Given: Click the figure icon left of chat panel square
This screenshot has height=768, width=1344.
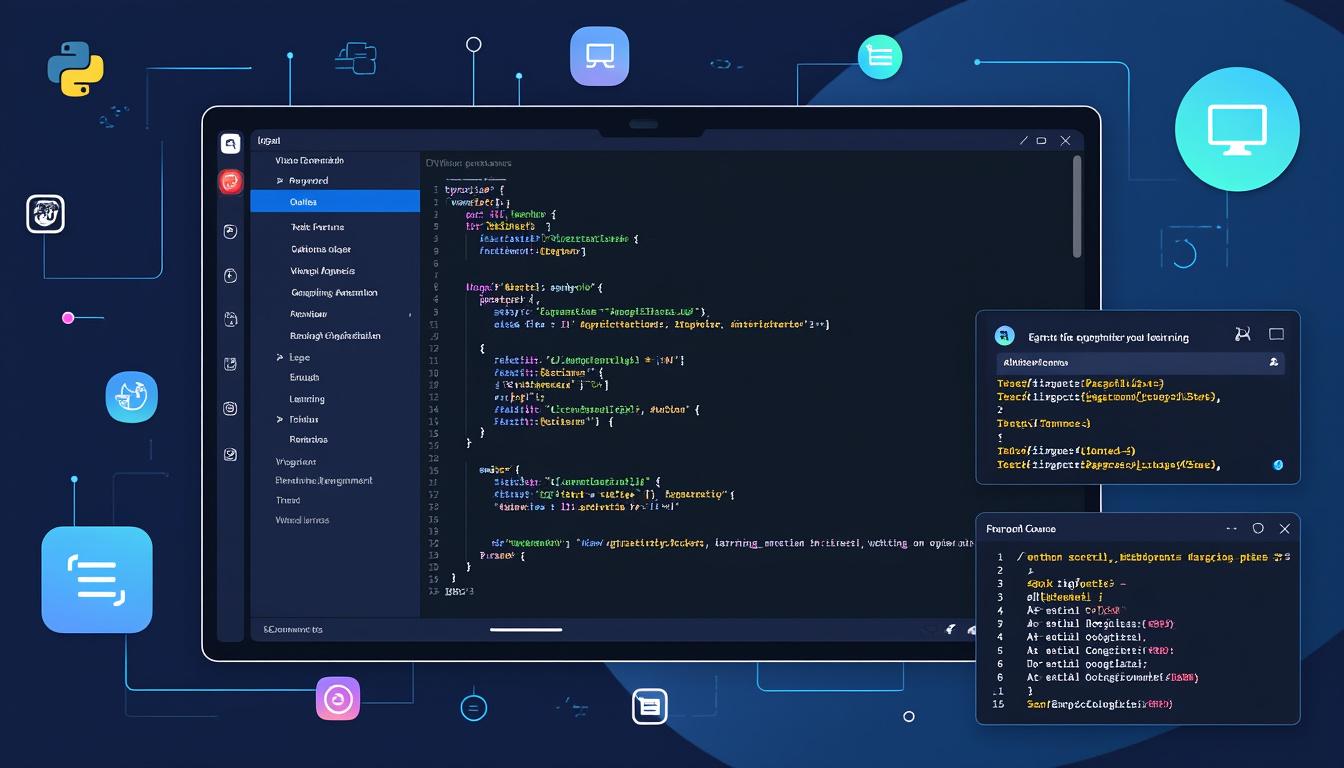Looking at the screenshot, I should [1243, 335].
